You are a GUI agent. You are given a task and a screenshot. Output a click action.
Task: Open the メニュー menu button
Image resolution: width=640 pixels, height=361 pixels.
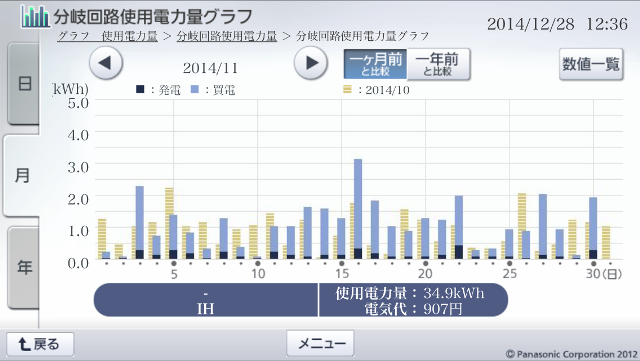coord(320,343)
